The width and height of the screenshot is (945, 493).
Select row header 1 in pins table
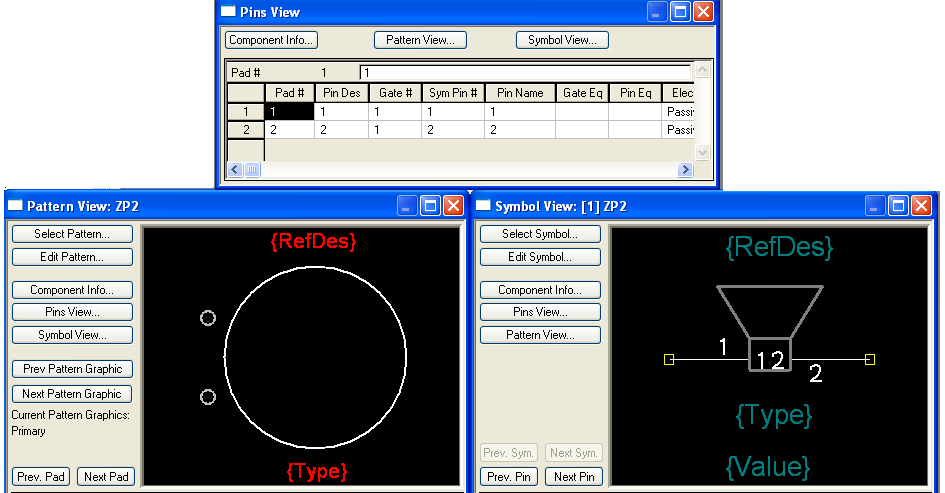click(246, 111)
